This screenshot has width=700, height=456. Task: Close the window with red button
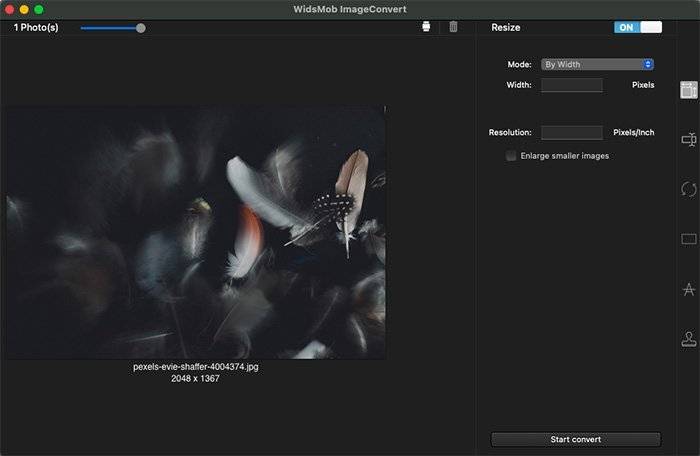tap(9, 9)
